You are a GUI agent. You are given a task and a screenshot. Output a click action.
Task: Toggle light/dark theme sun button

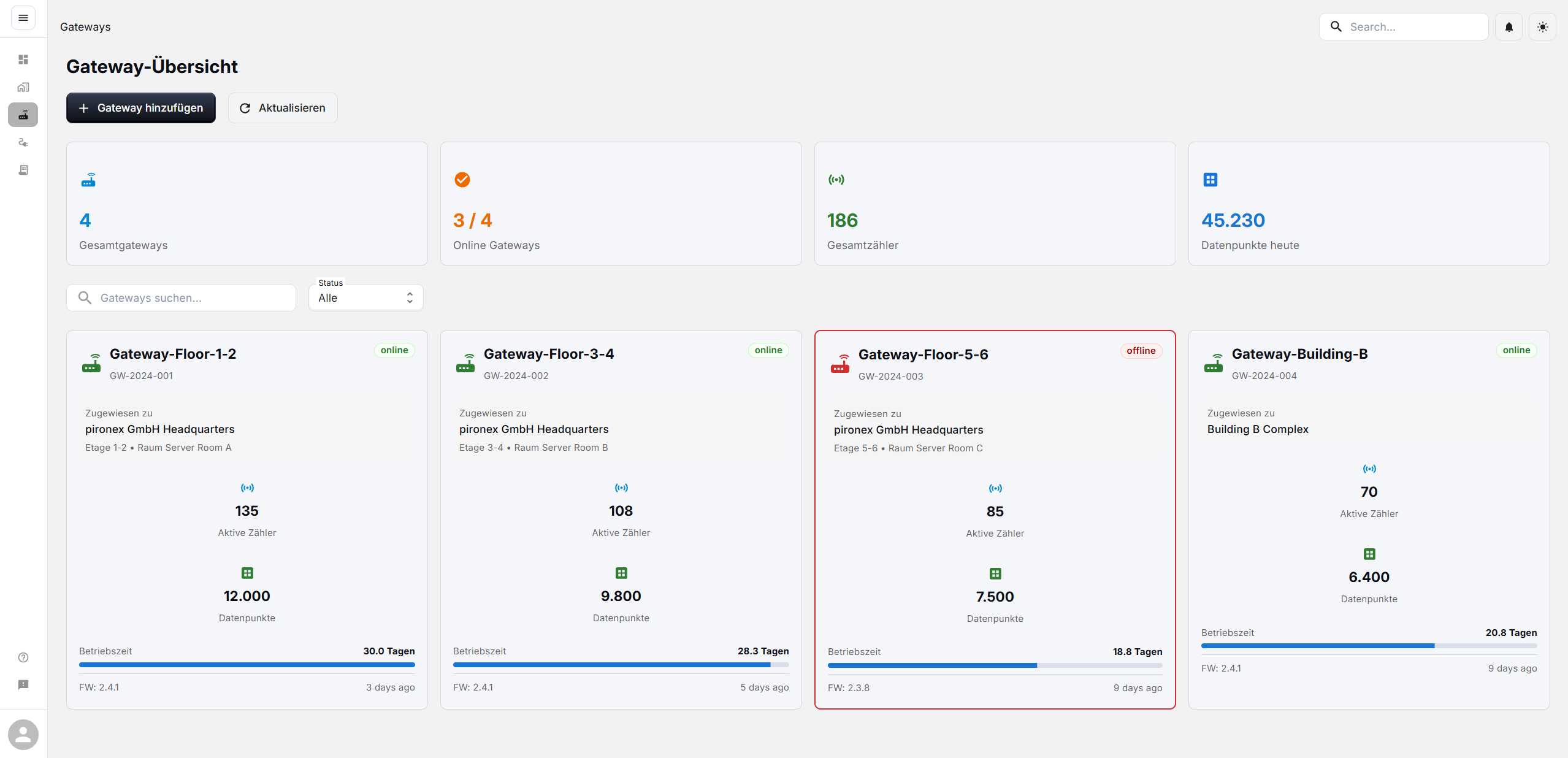point(1542,27)
